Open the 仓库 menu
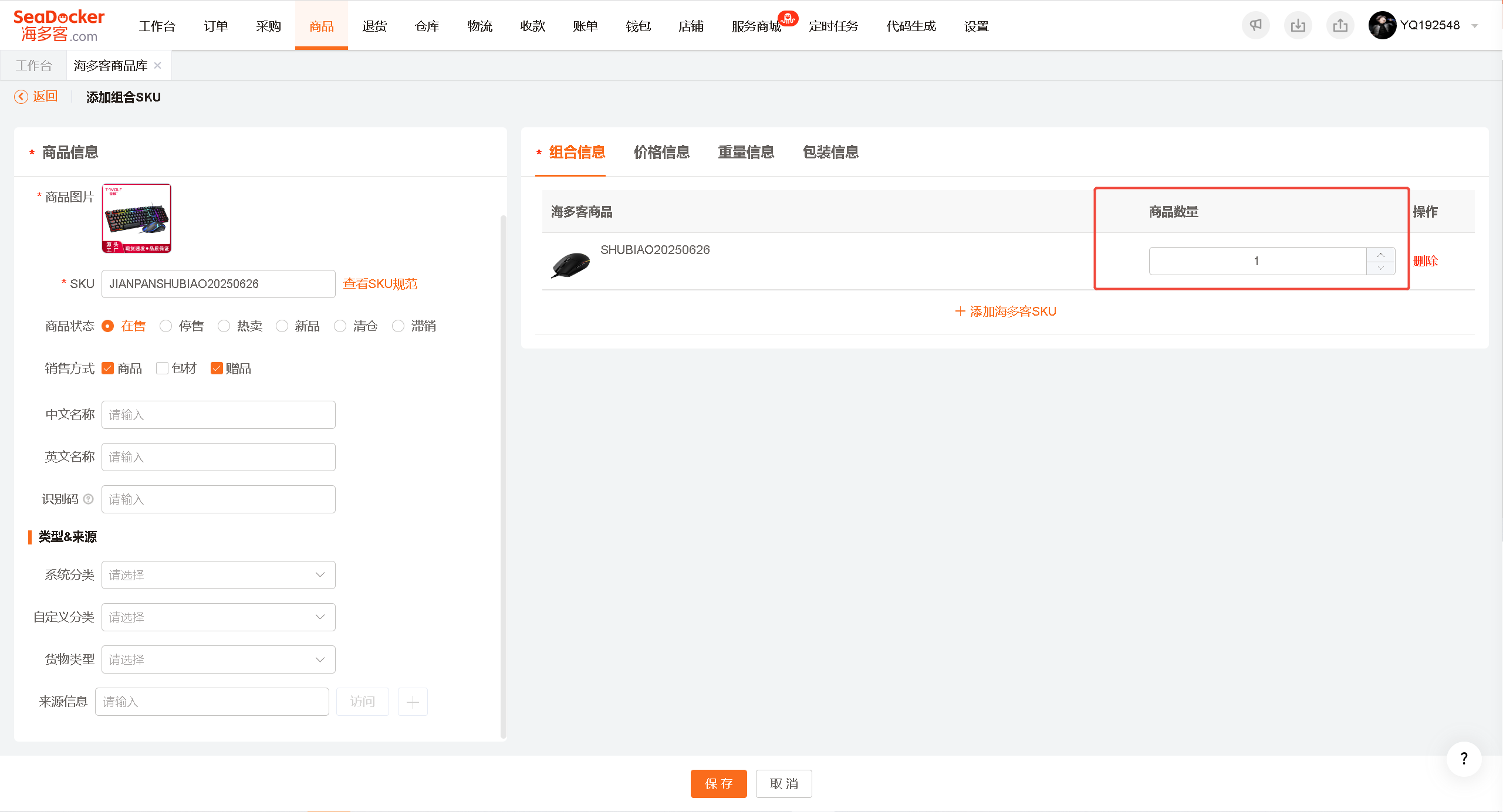 click(x=427, y=26)
